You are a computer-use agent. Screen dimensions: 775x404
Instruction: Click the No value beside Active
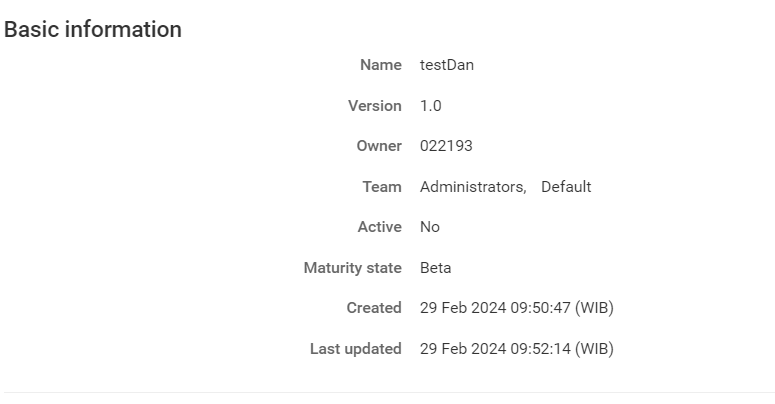[x=430, y=227]
